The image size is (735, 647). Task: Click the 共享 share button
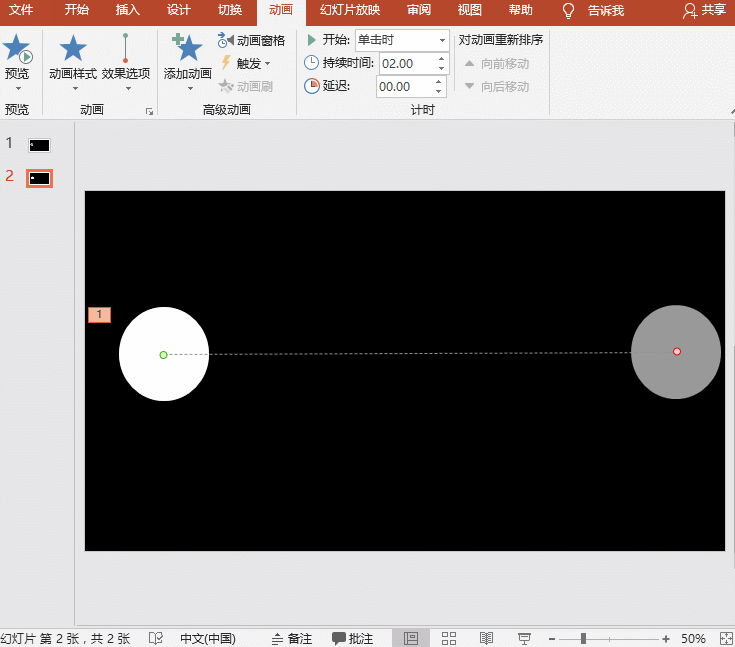(705, 10)
